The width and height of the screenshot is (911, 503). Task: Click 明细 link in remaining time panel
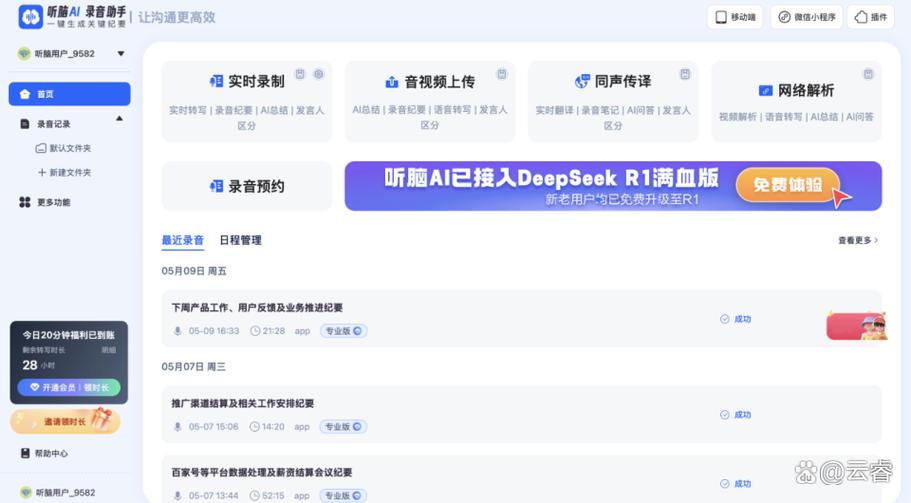tap(109, 350)
